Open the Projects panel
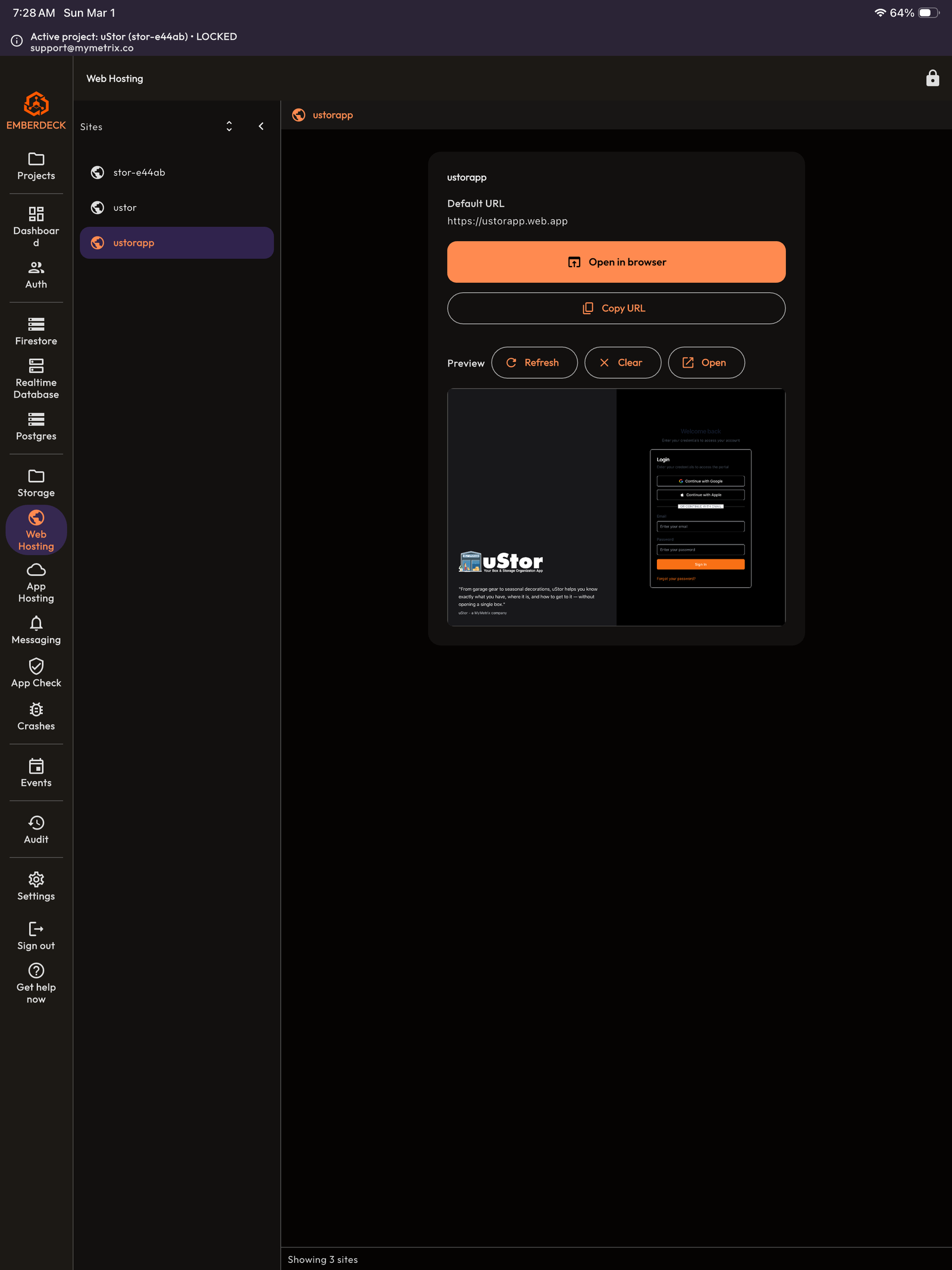Screen dimensions: 952x1270 (x=36, y=165)
